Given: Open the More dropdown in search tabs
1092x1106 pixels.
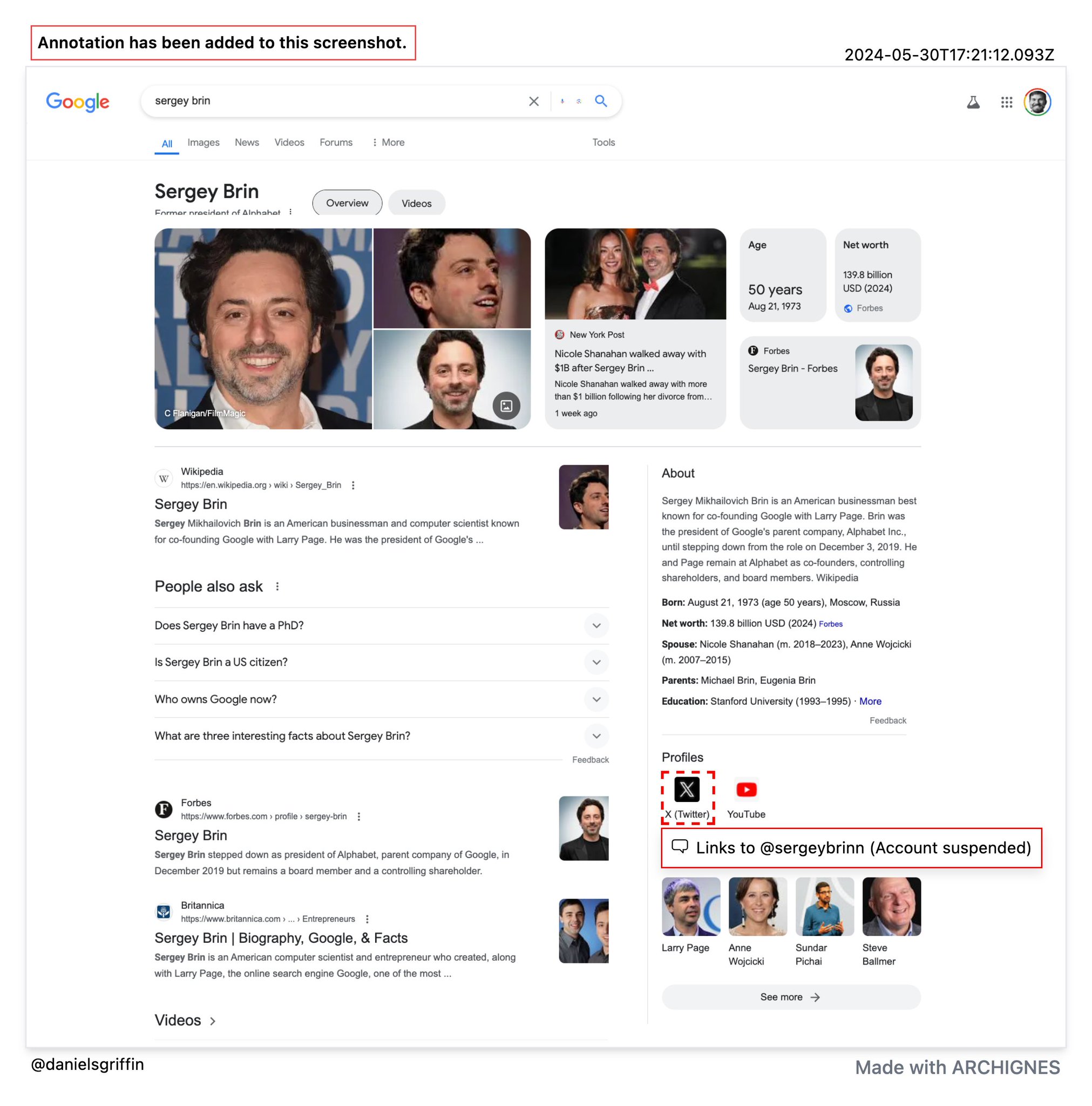Looking at the screenshot, I should 388,142.
